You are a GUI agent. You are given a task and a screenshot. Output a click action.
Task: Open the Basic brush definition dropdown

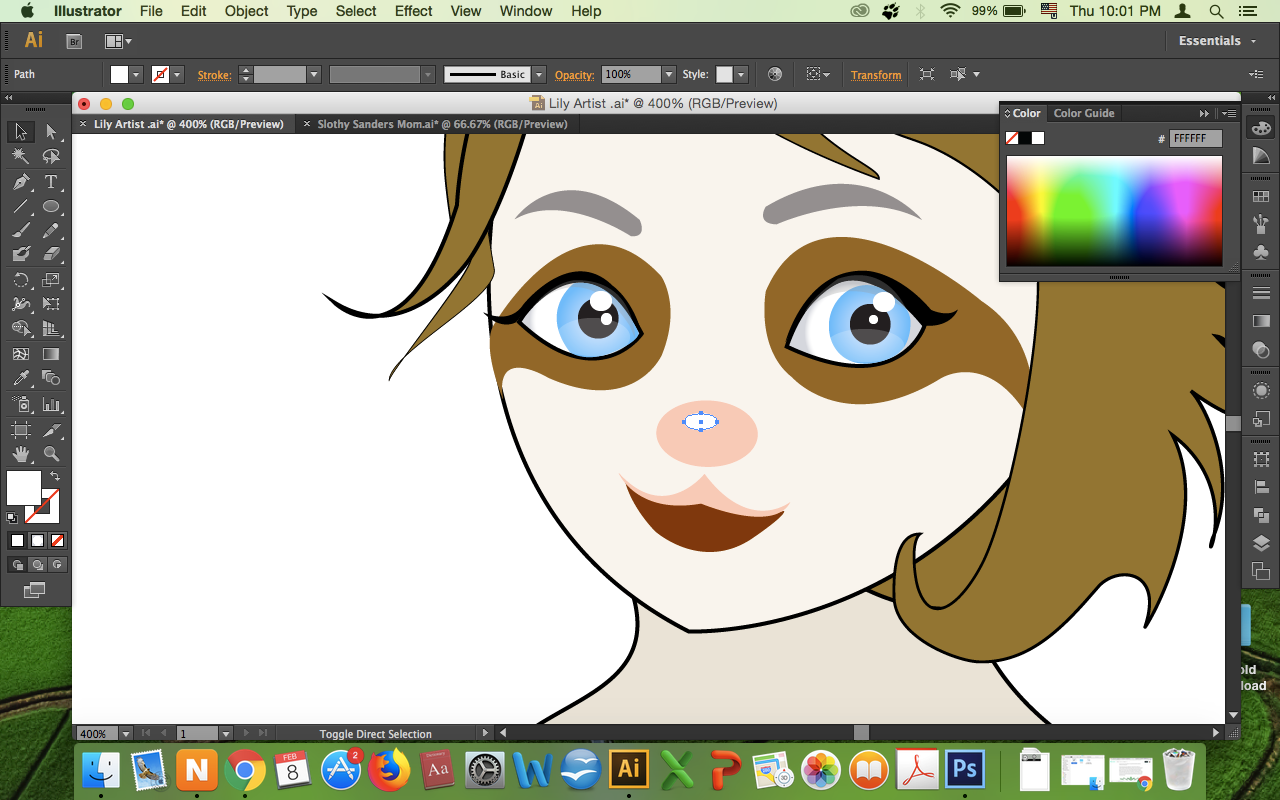click(539, 75)
